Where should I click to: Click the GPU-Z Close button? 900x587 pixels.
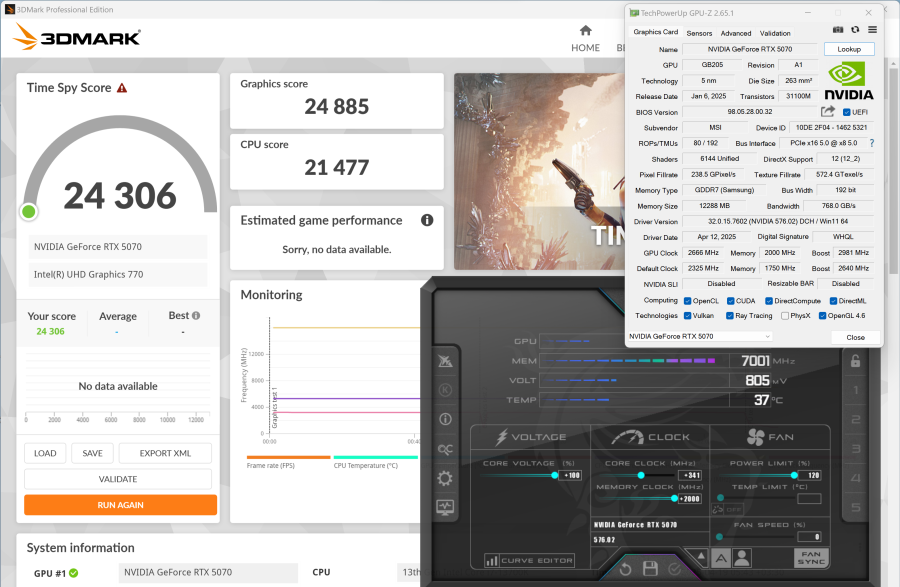(x=855, y=337)
